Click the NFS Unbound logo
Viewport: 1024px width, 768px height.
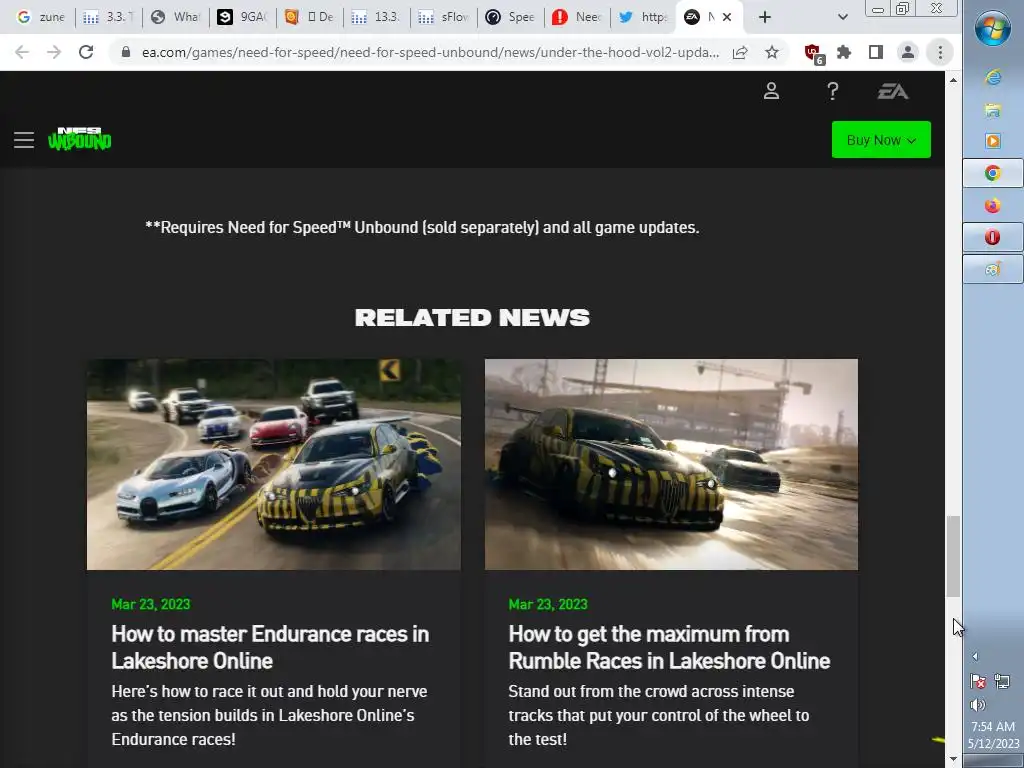pyautogui.click(x=80, y=138)
